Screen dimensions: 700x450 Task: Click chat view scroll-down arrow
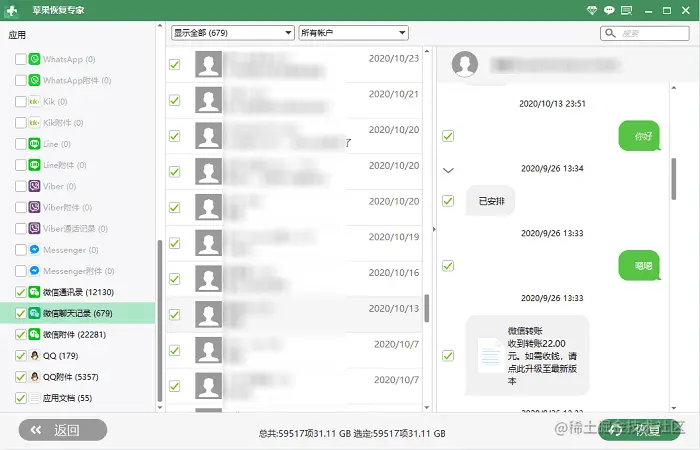click(x=674, y=408)
